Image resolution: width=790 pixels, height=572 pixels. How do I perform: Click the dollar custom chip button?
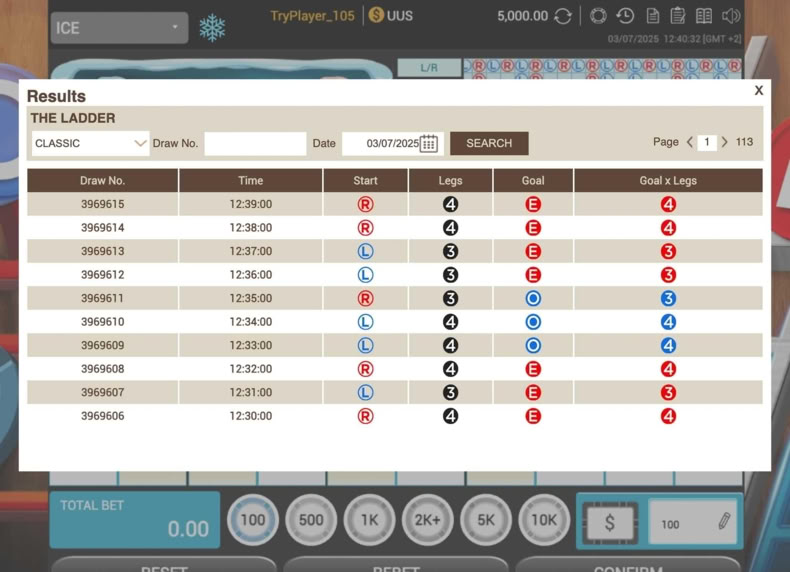(x=610, y=522)
